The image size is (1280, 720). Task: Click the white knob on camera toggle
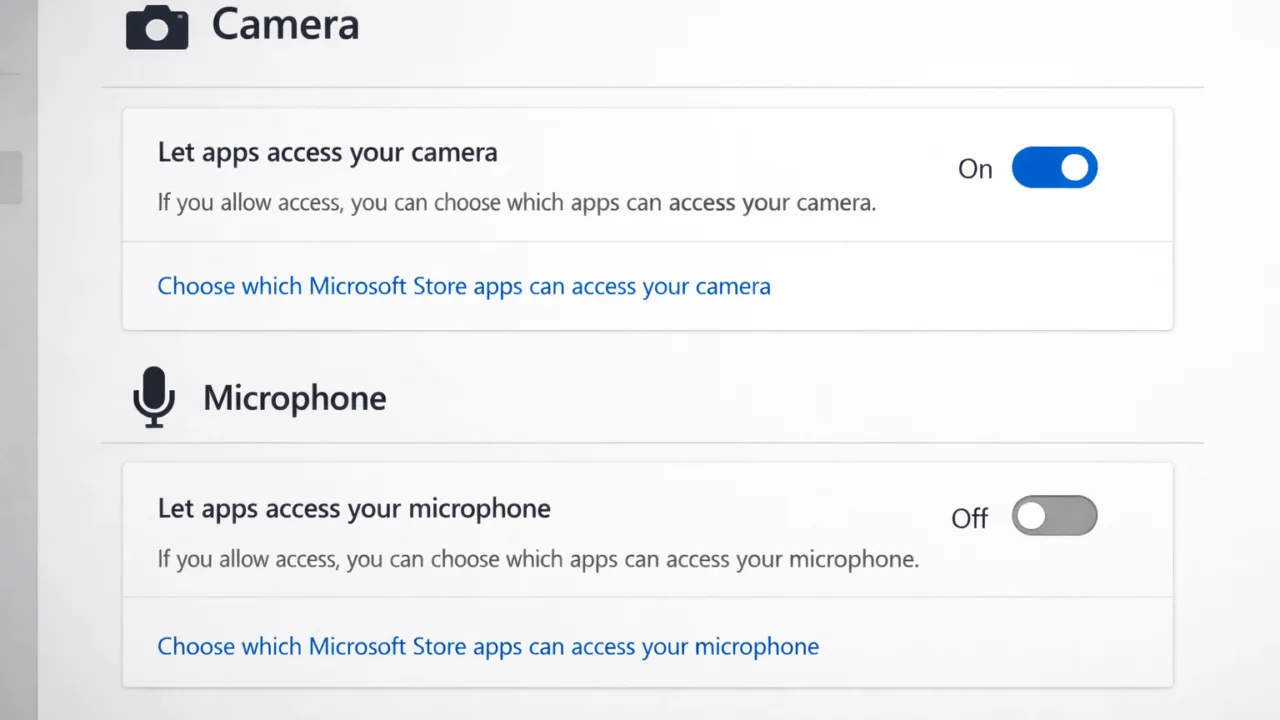(x=1075, y=168)
